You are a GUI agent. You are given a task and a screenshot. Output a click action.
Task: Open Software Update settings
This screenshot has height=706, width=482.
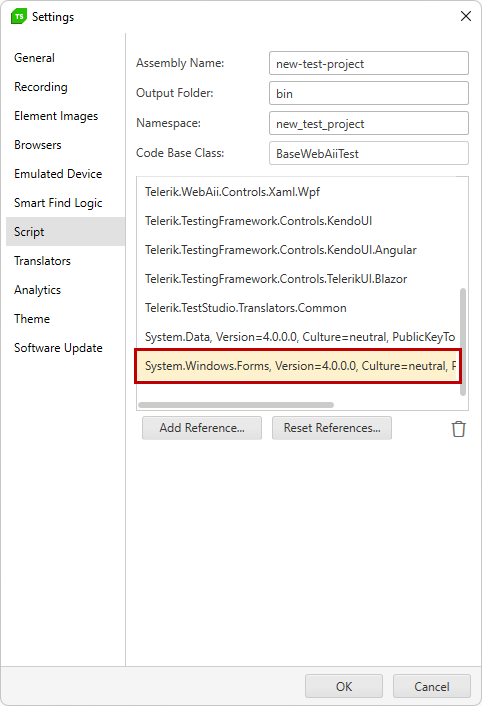pos(65,348)
